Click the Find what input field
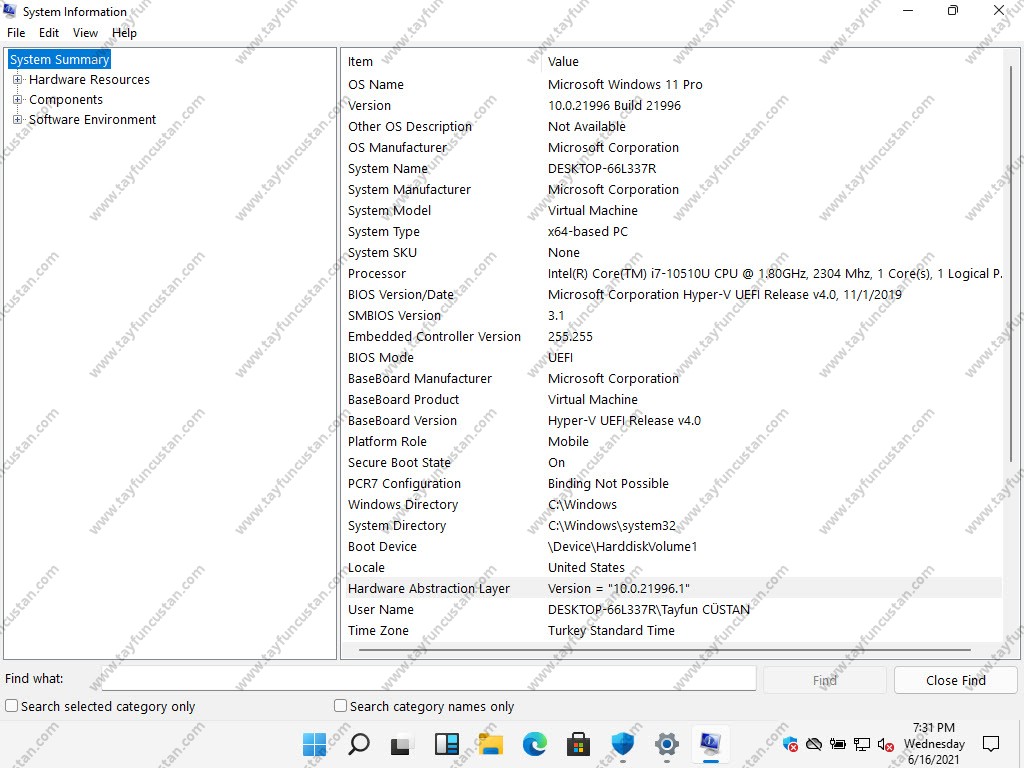This screenshot has height=768, width=1024. click(428, 679)
